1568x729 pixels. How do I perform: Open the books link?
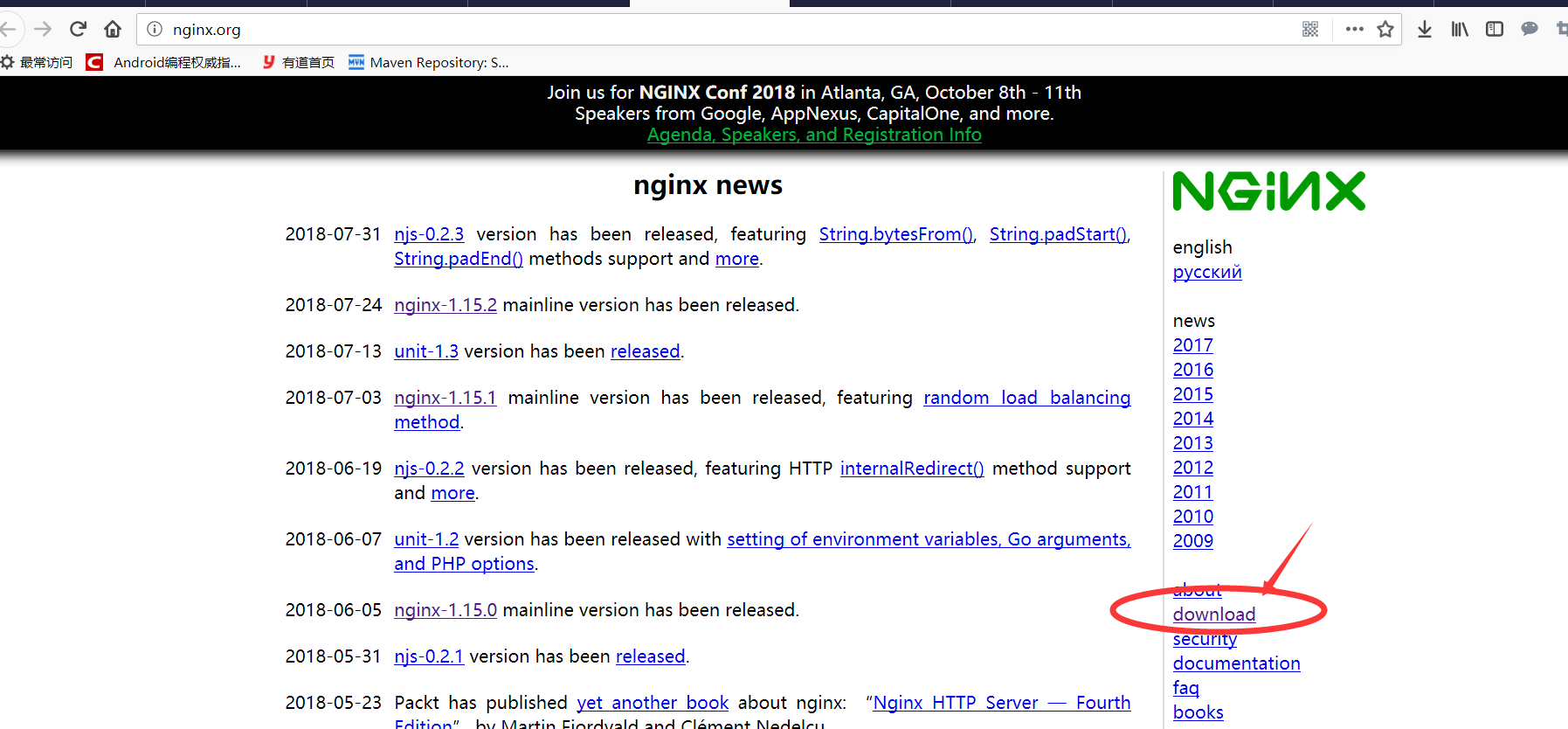[x=1198, y=712]
